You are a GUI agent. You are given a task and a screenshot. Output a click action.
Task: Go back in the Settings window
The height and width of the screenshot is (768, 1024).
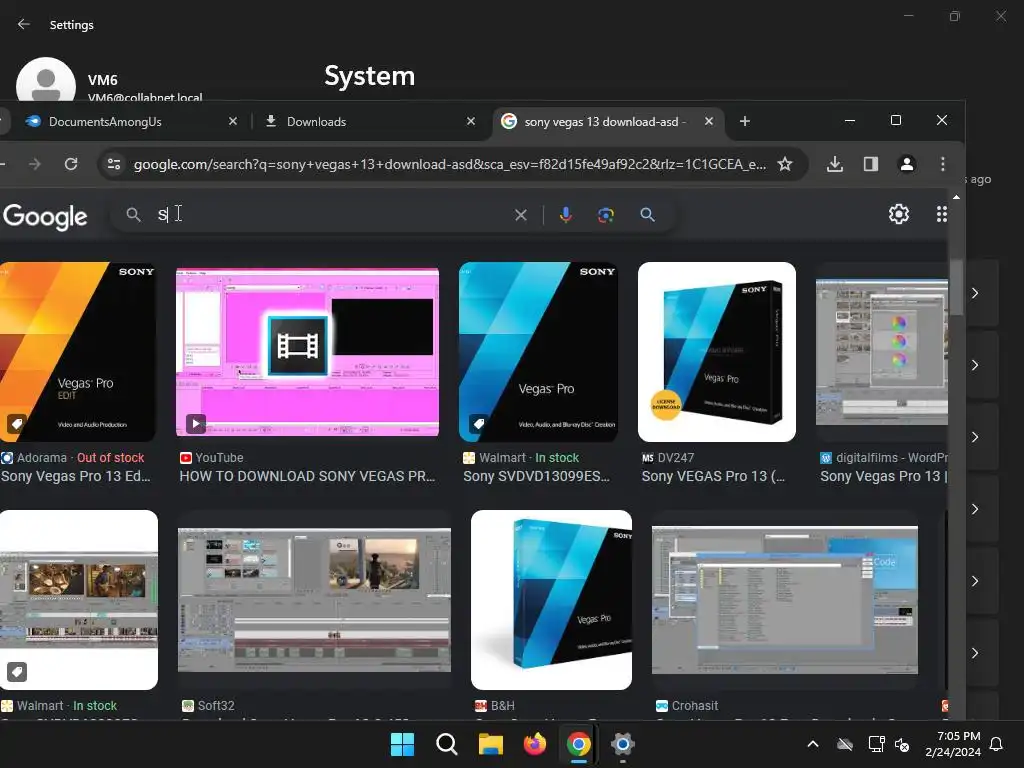24,24
